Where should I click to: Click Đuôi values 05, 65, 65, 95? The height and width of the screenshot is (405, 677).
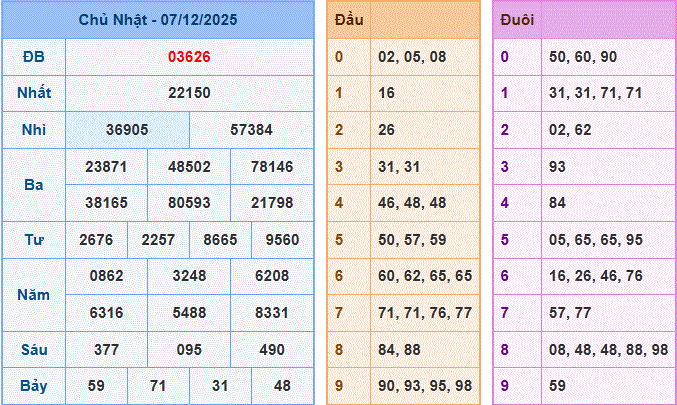click(596, 240)
